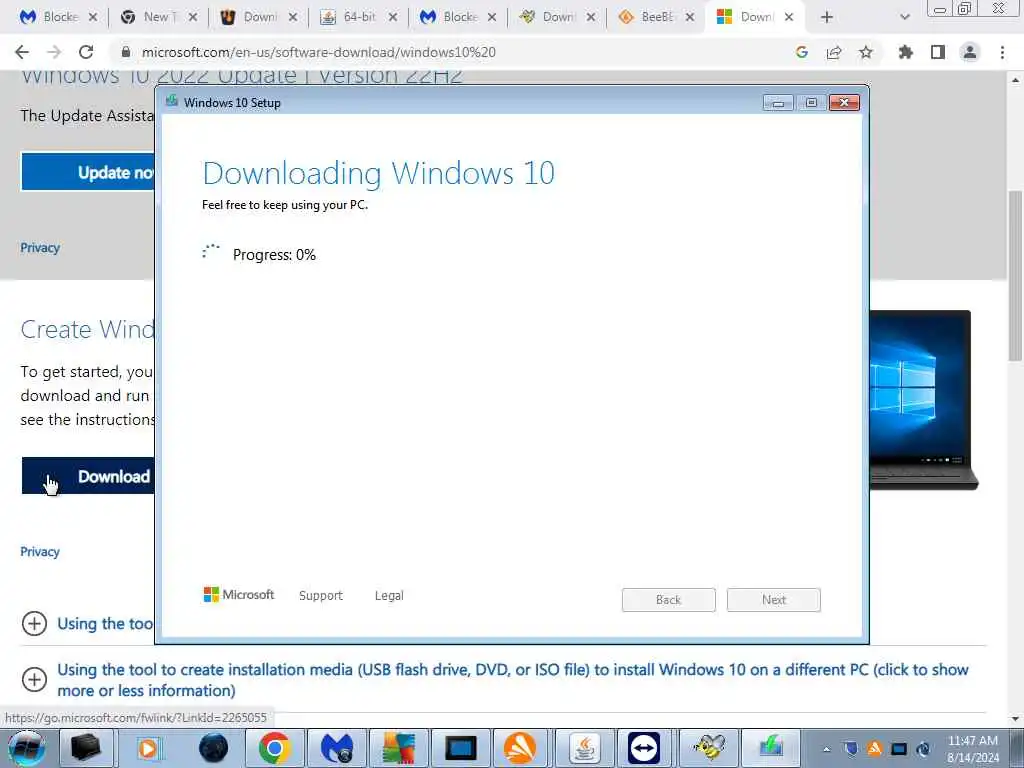Viewport: 1024px width, 768px height.
Task: Open Support link in Windows 10 Setup
Action: coord(321,596)
